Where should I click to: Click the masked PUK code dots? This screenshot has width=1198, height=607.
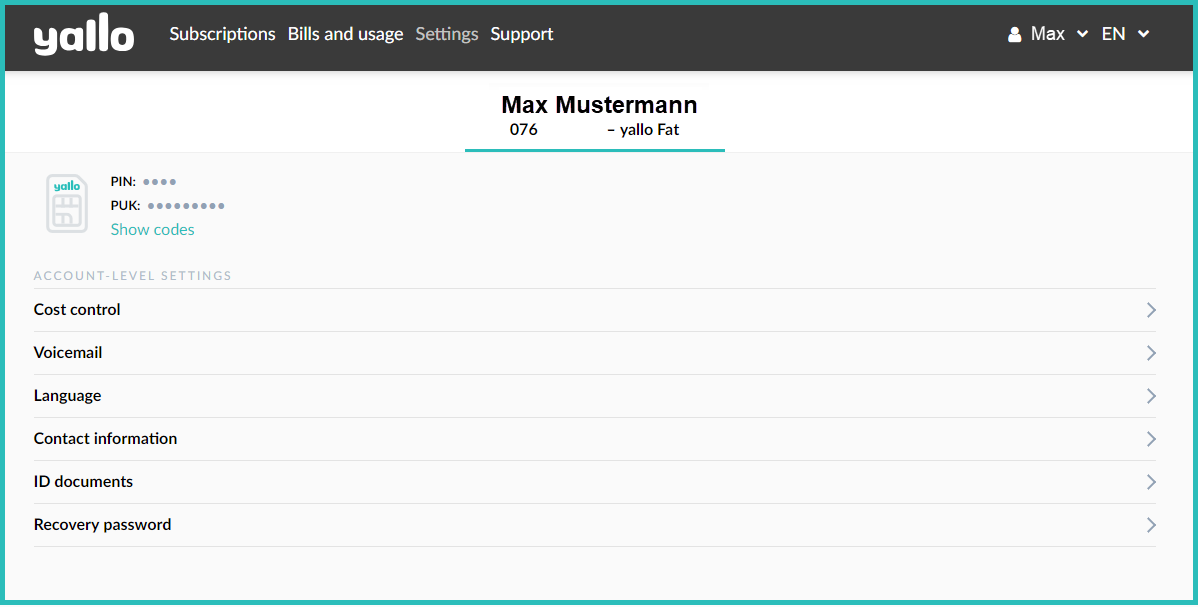click(x=186, y=206)
